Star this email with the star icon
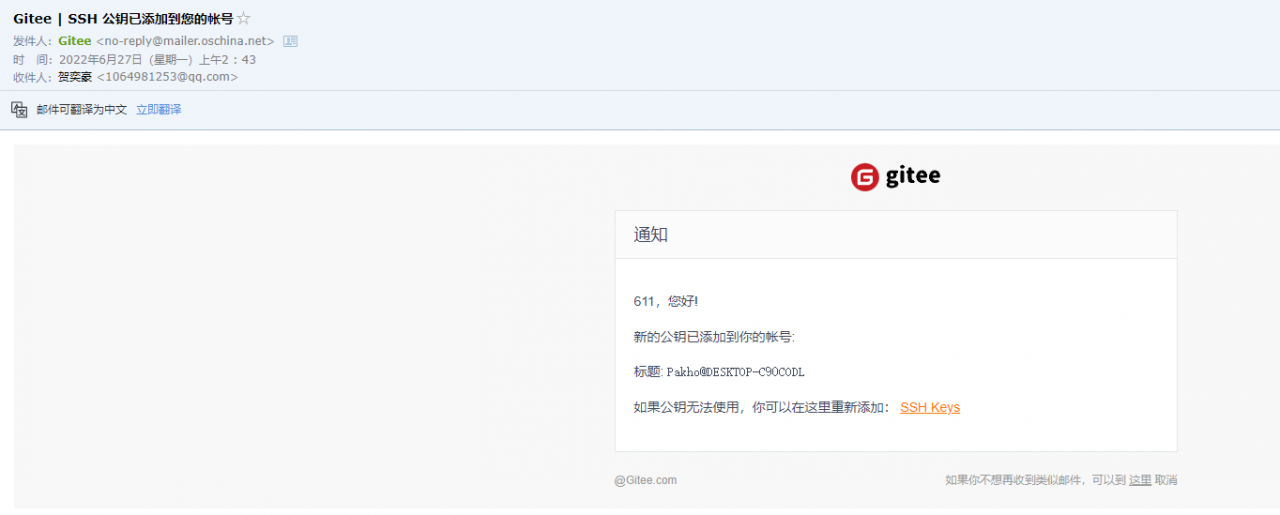Screen dimensions: 1280x515 coord(243,19)
